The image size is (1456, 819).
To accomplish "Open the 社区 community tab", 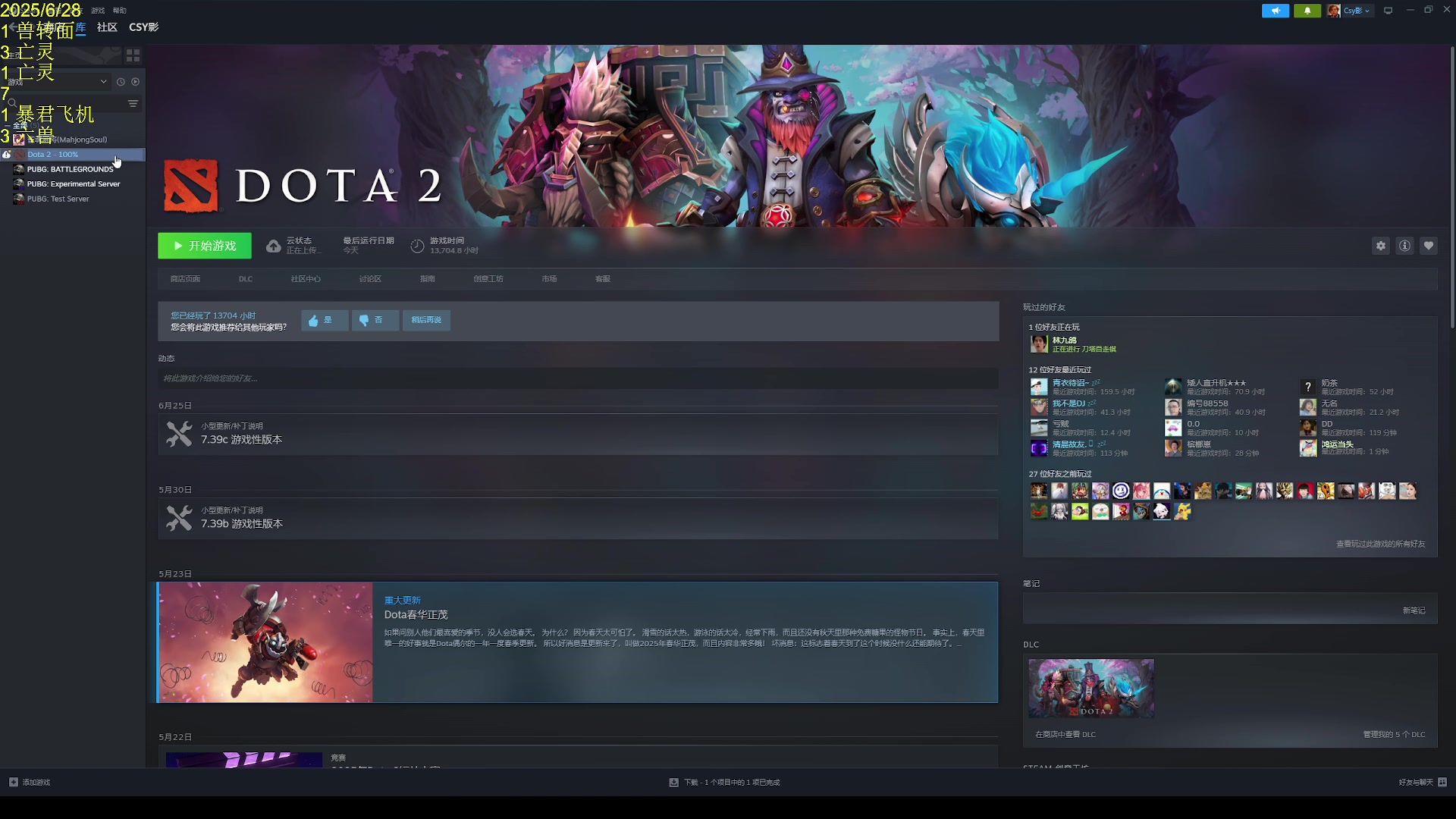I will click(107, 27).
